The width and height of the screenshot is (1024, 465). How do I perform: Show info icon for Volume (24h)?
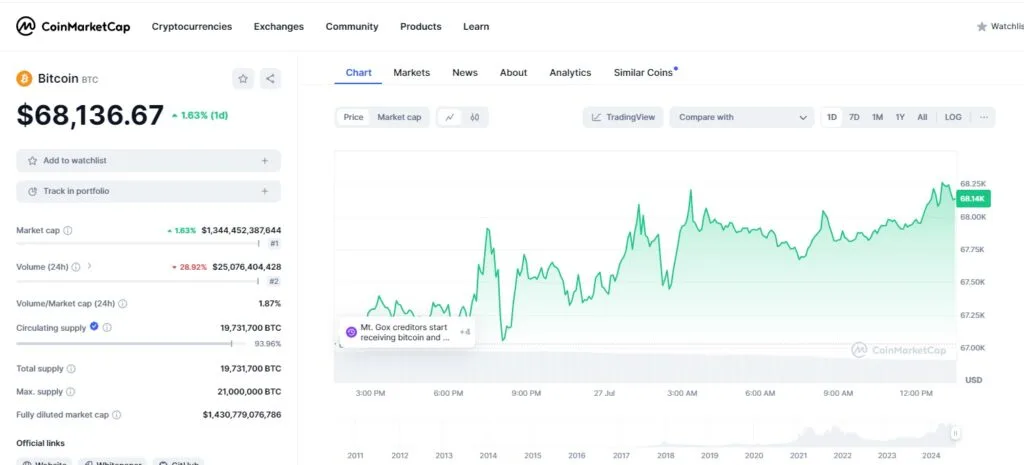(x=76, y=267)
